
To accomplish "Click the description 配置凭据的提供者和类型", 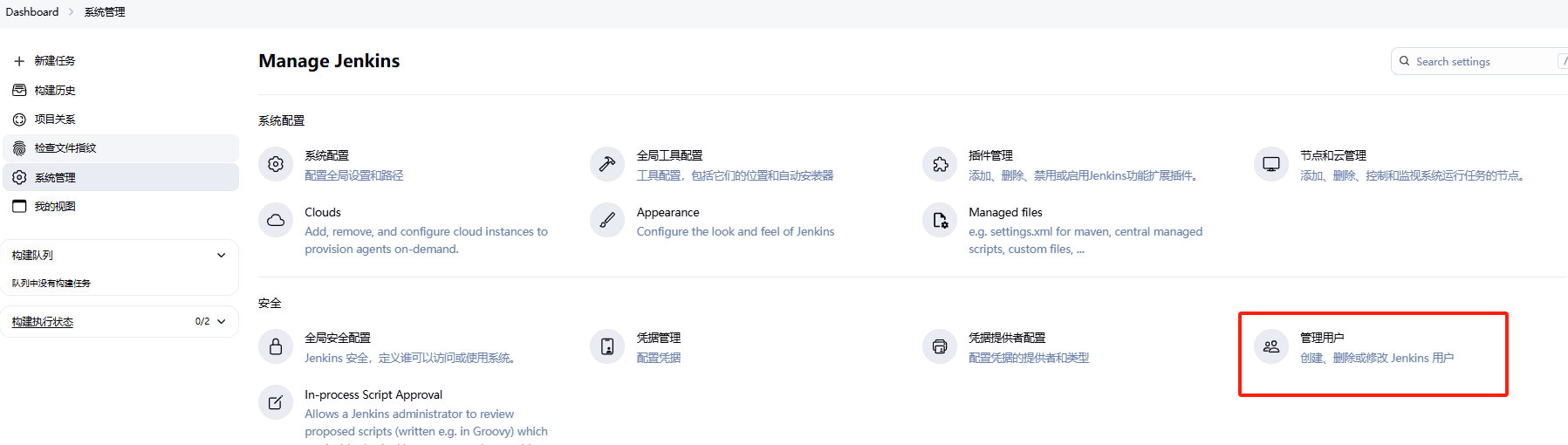I will 1029,358.
